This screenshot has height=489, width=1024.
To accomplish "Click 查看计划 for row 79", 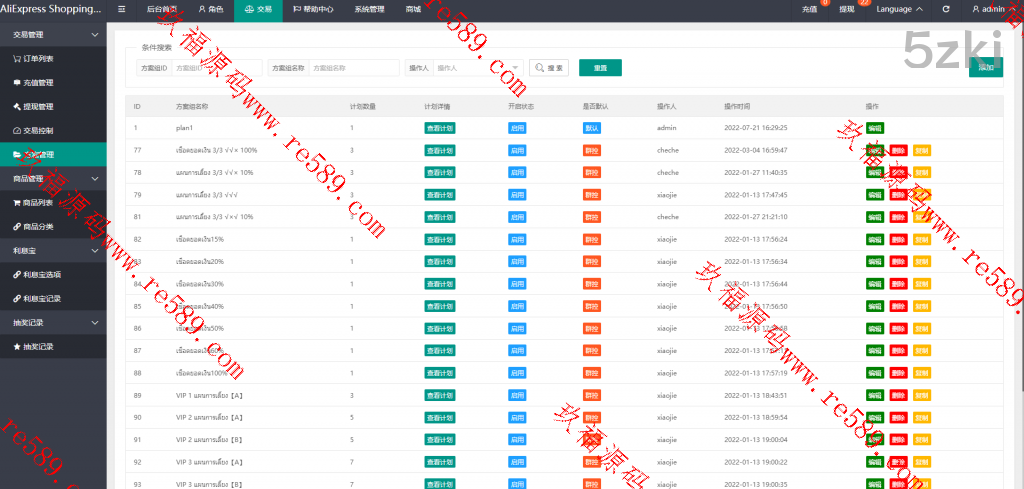I will tap(441, 195).
